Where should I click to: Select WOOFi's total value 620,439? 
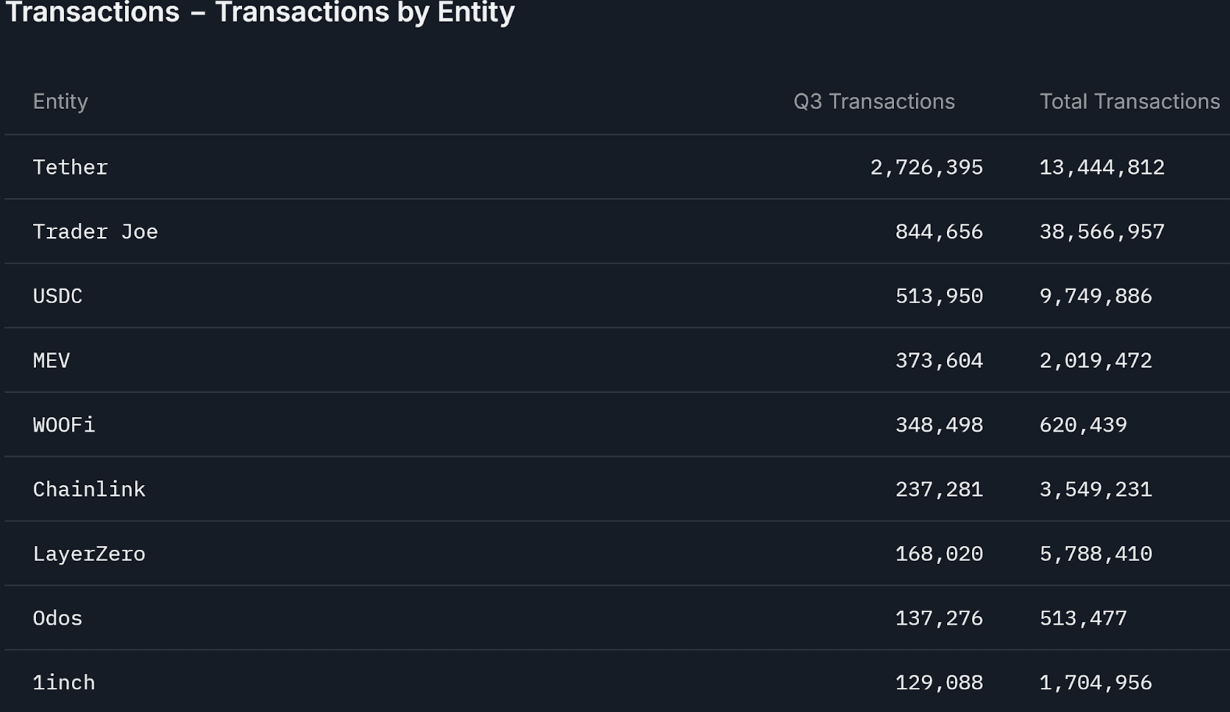click(1083, 425)
